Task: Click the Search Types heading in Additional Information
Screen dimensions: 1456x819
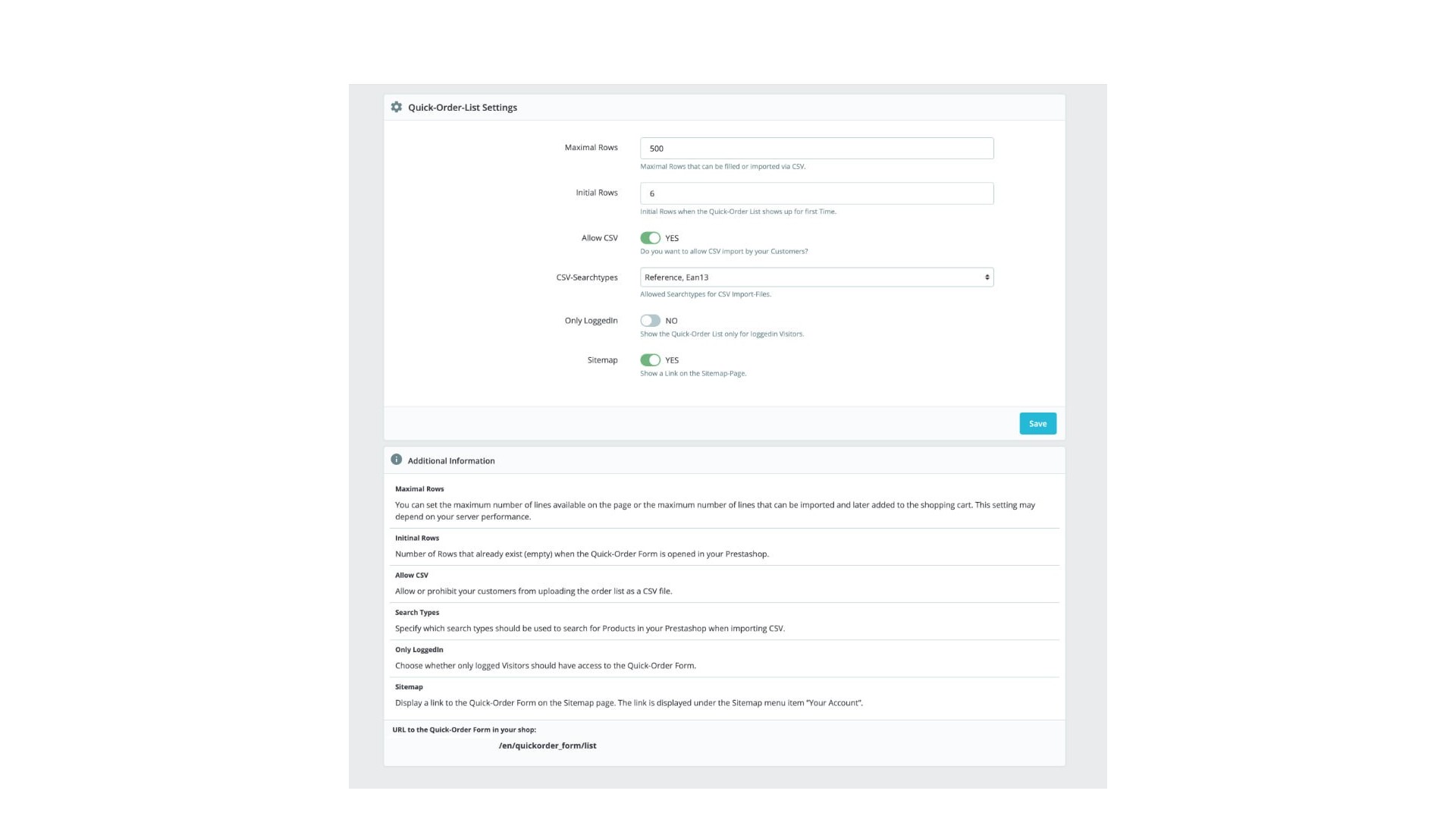Action: (417, 613)
